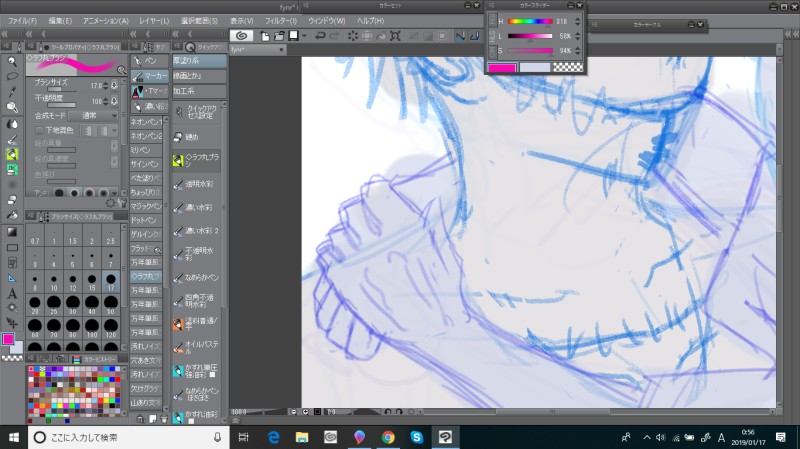This screenshot has height=449, width=800.
Task: Click magnifier on brush stroke preview
Action: coord(121,70)
